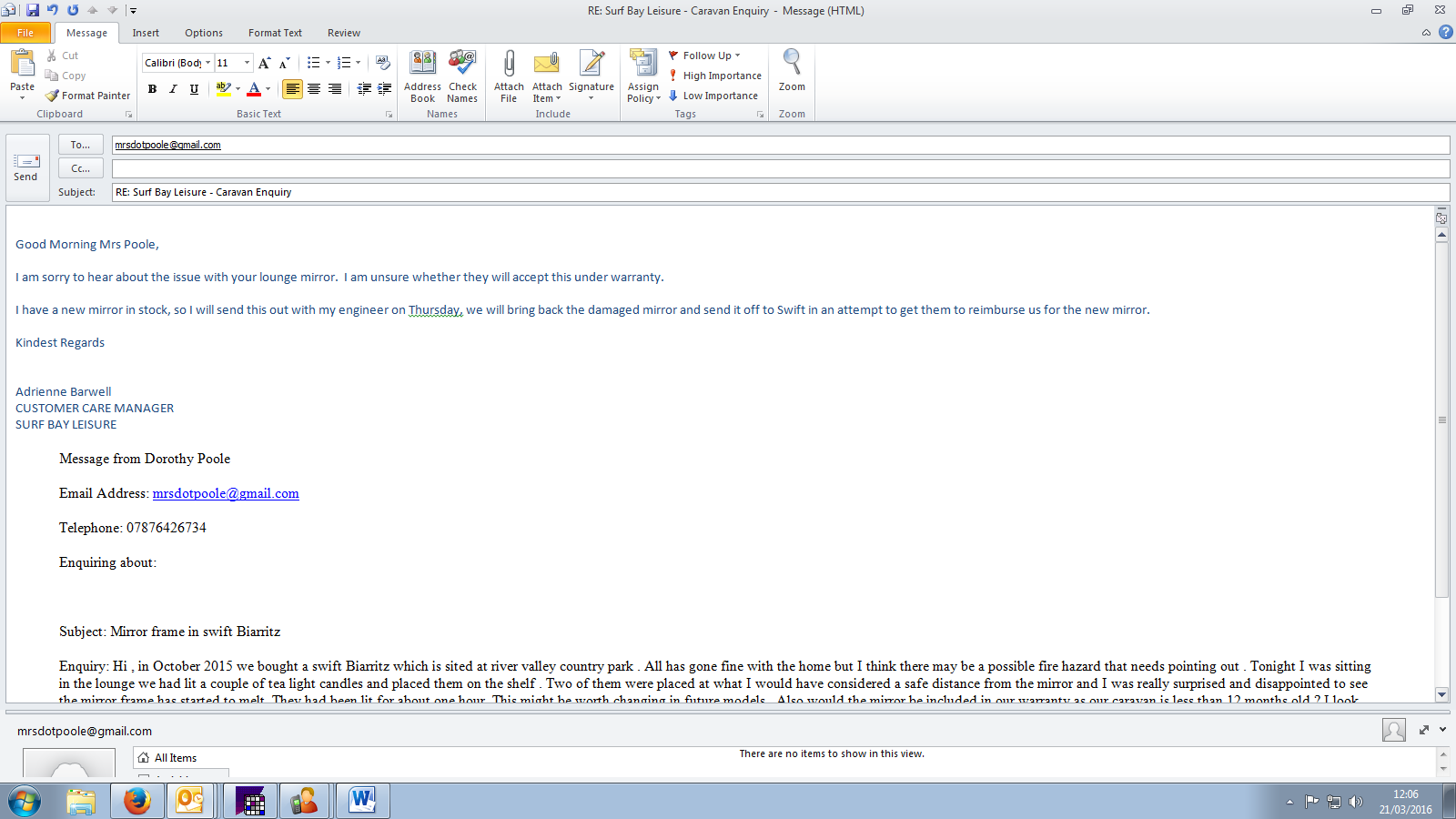Mark message as High Importance
Viewport: 1456px width, 819px height.
pyautogui.click(x=715, y=76)
